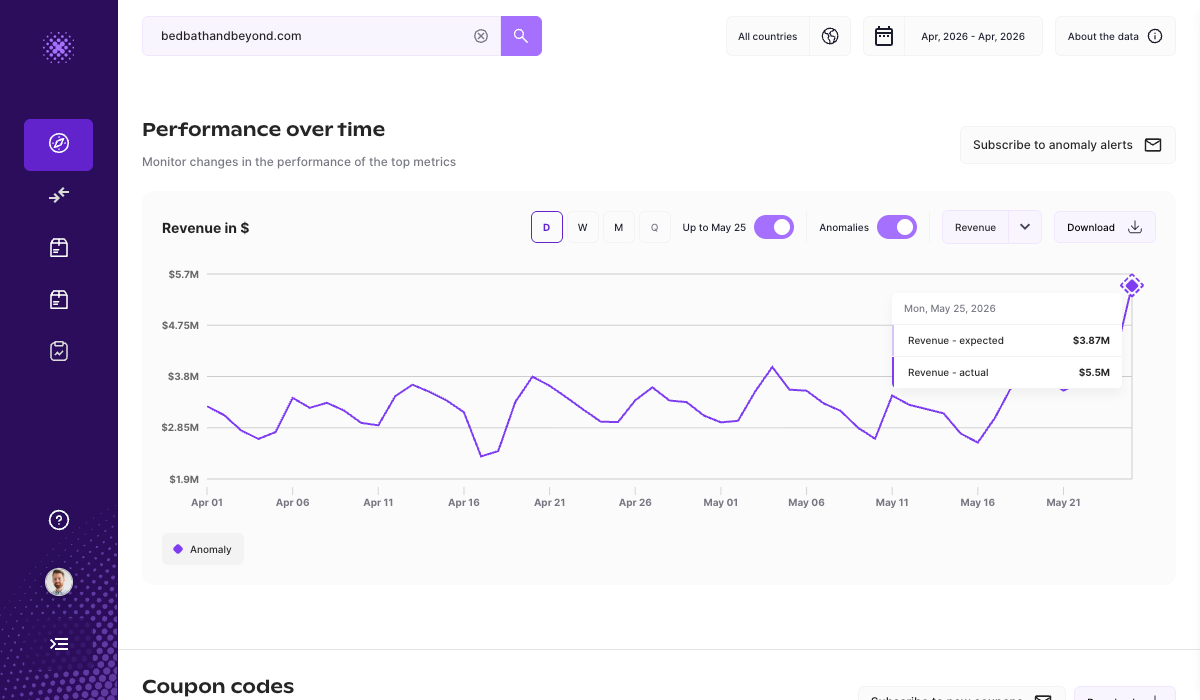This screenshot has width=1200, height=700.
Task: Click the Download button
Action: coord(1105,227)
